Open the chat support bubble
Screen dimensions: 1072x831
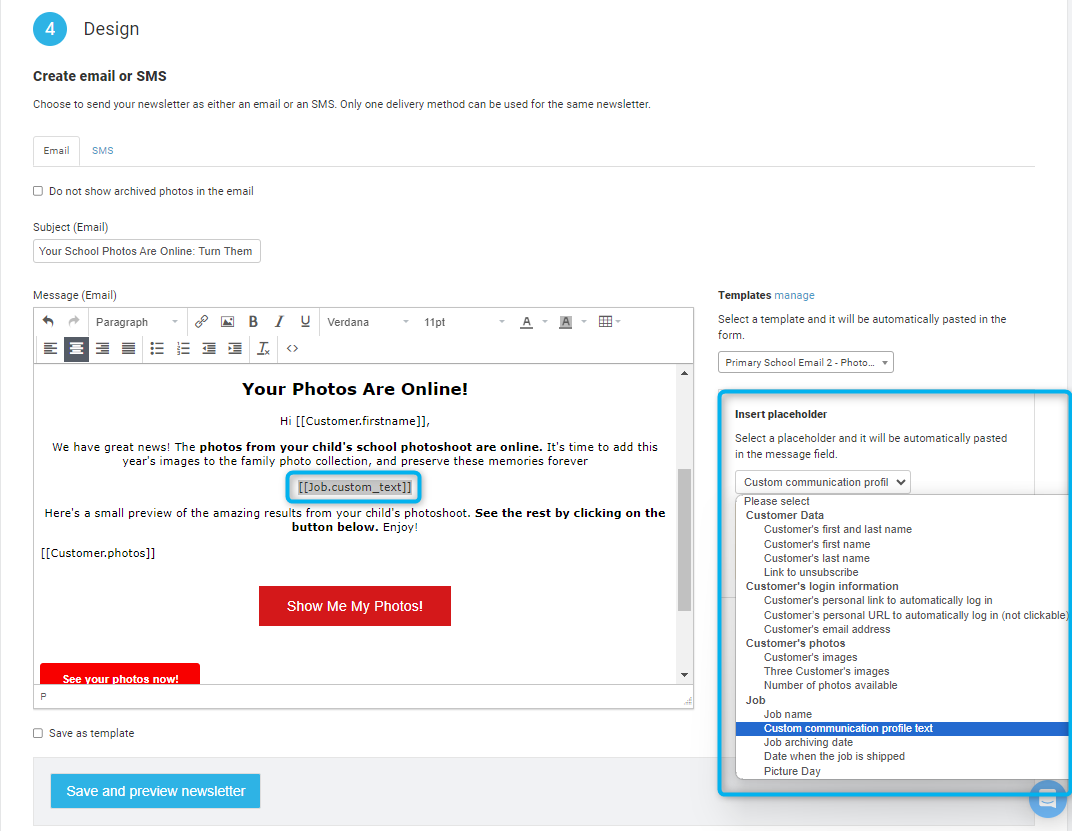tap(1047, 798)
